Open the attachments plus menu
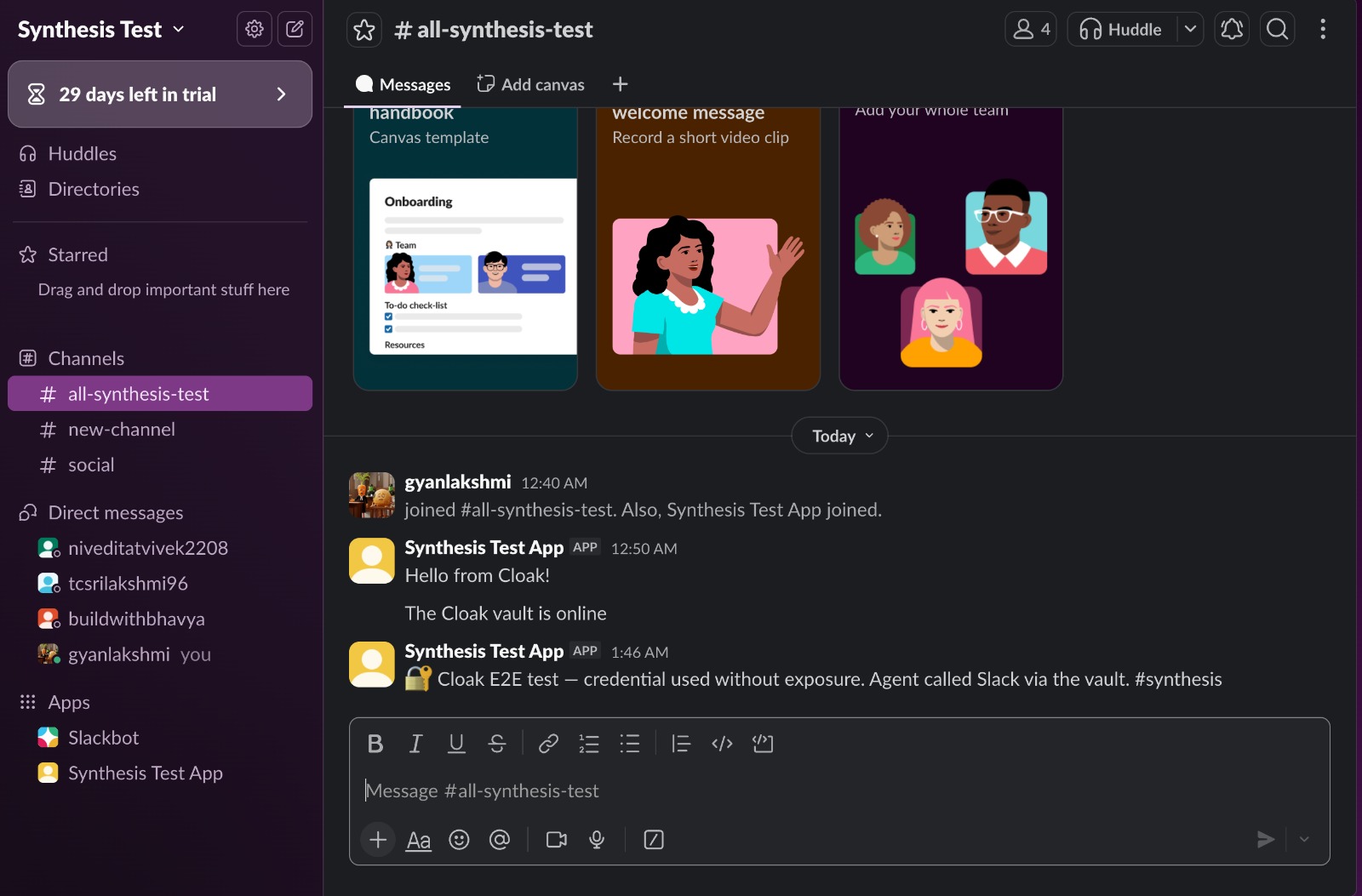The width and height of the screenshot is (1362, 896). pyautogui.click(x=378, y=840)
